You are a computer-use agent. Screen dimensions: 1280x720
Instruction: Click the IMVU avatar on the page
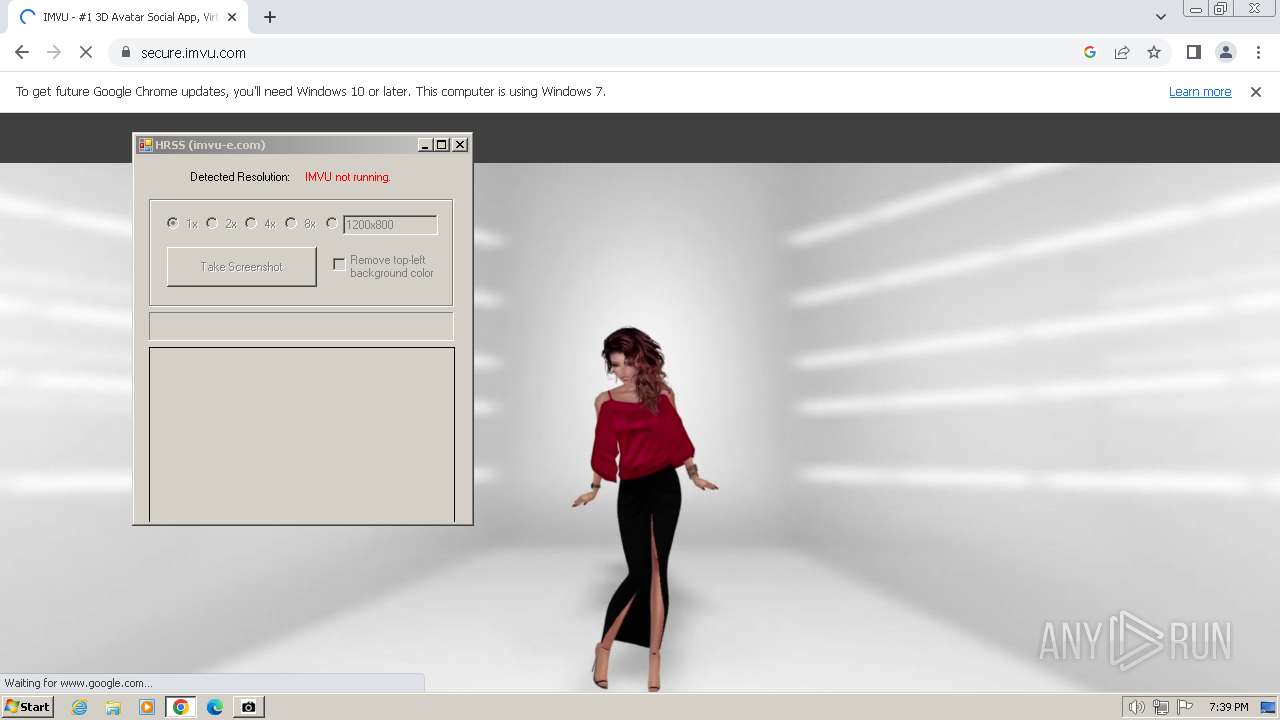643,508
